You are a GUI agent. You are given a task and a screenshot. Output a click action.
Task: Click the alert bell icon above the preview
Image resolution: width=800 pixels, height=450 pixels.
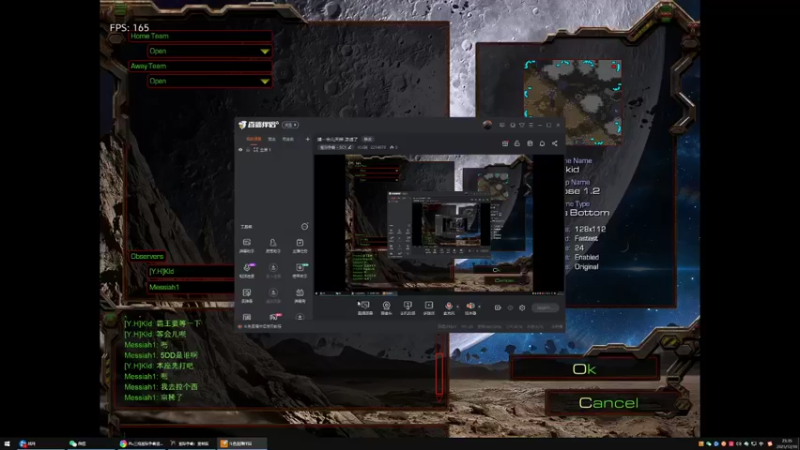tap(517, 143)
